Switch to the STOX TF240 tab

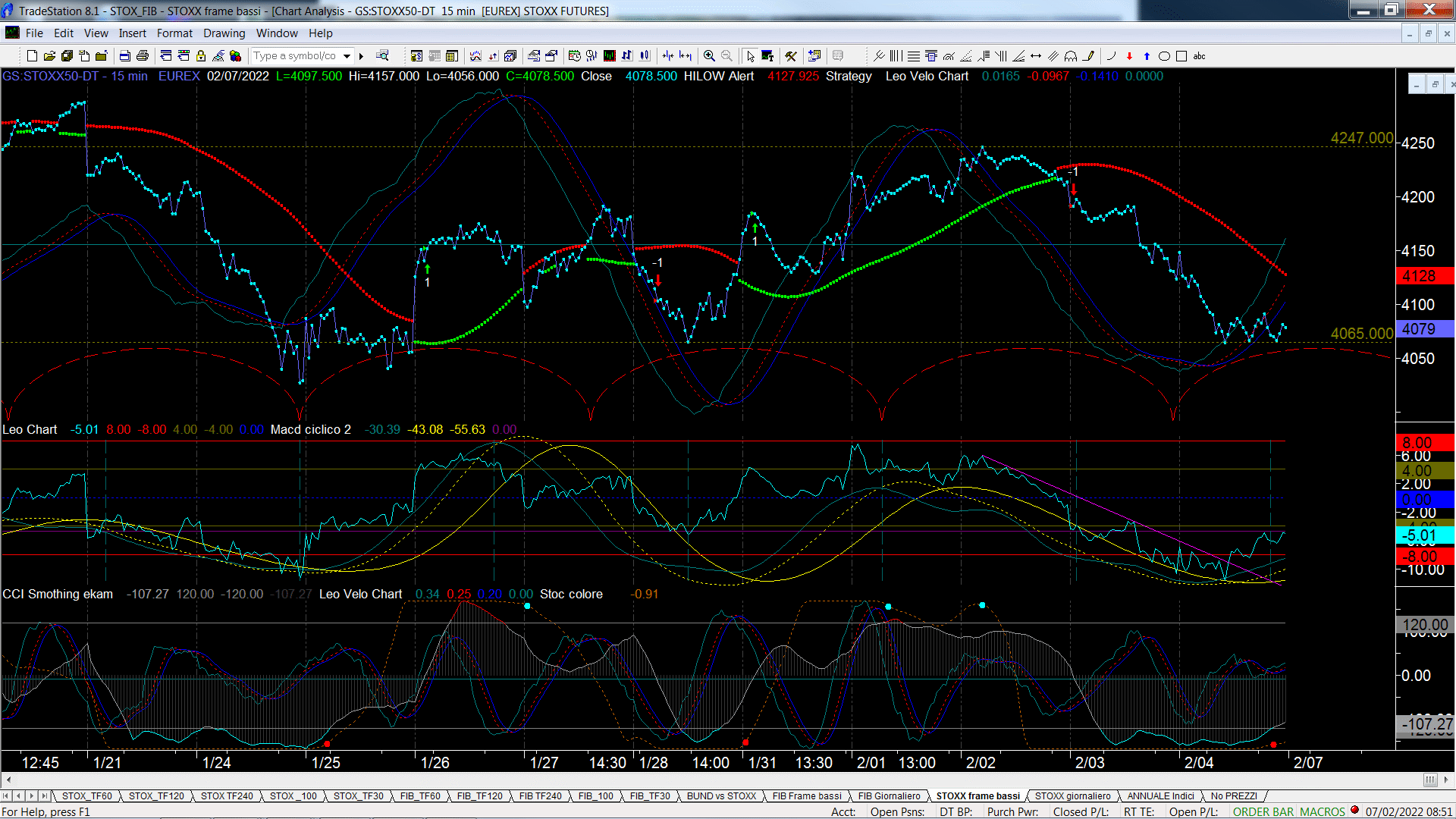tap(227, 796)
